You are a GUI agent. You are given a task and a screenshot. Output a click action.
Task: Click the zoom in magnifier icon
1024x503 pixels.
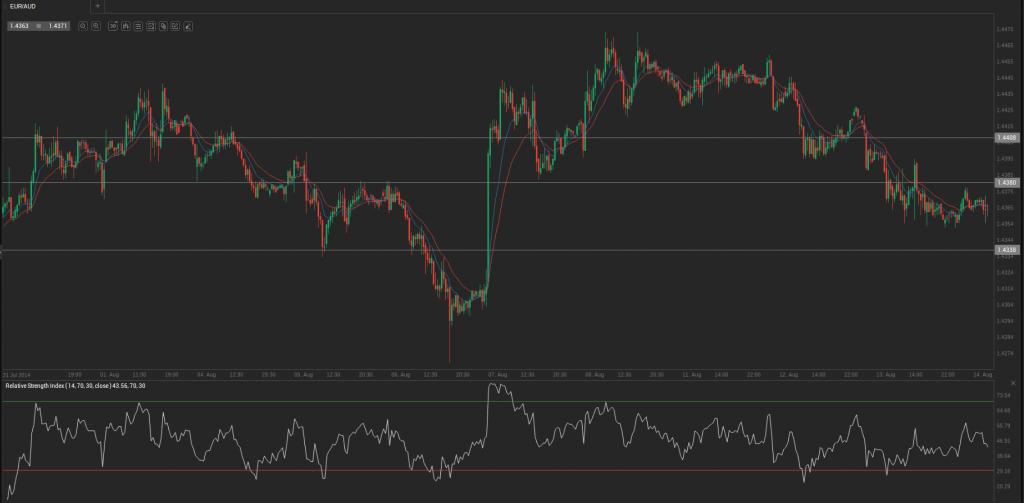[96, 25]
